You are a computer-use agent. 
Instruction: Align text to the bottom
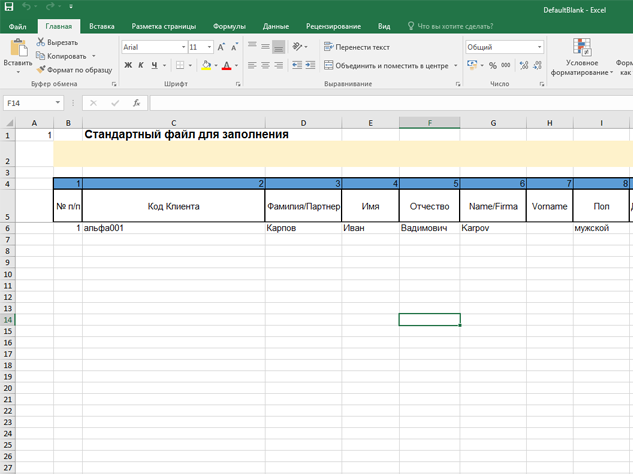coord(279,47)
